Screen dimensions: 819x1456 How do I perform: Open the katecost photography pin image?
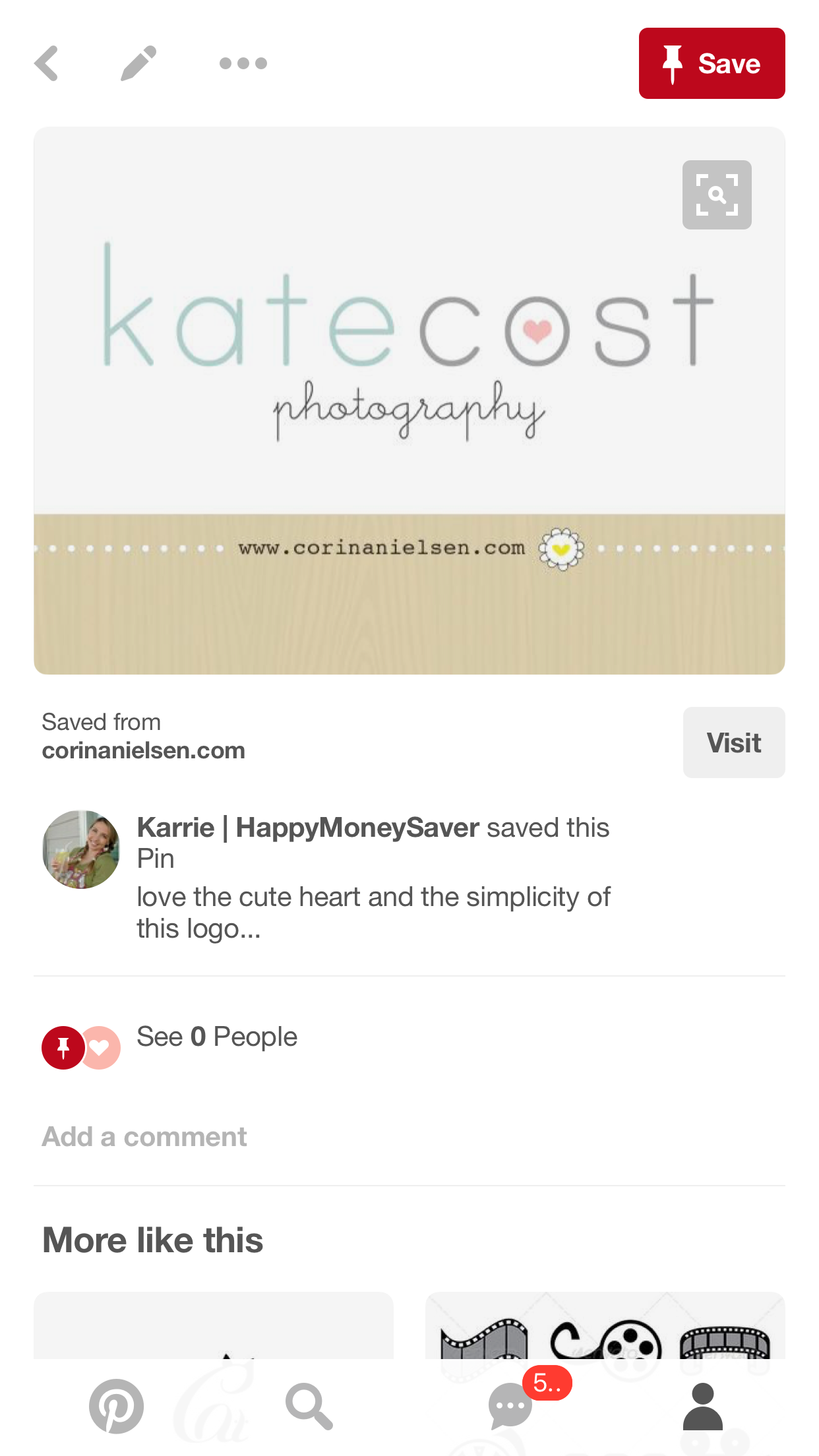409,400
